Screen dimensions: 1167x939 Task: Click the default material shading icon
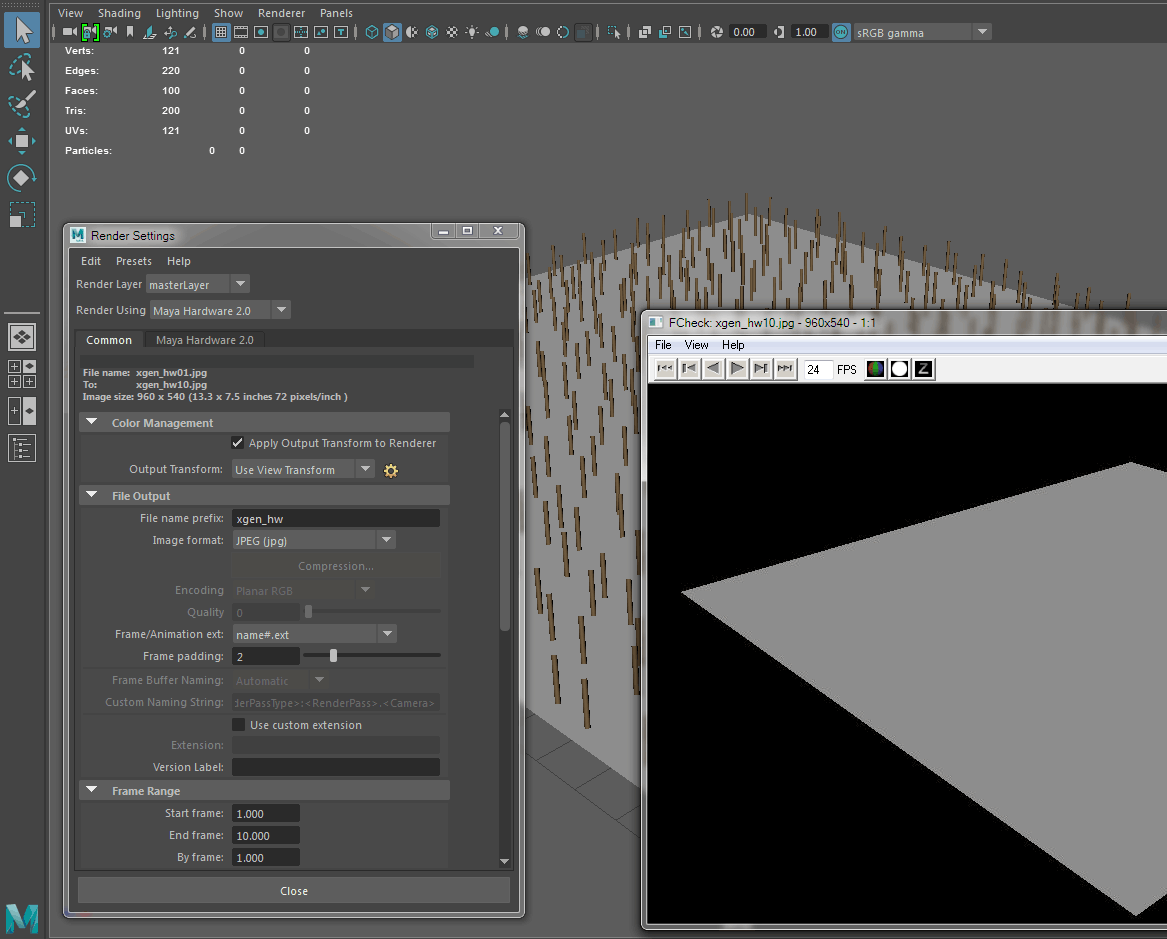tap(412, 31)
